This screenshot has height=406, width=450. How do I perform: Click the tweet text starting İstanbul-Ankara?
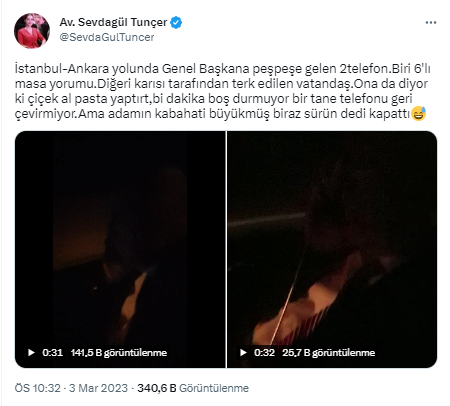tap(222, 91)
